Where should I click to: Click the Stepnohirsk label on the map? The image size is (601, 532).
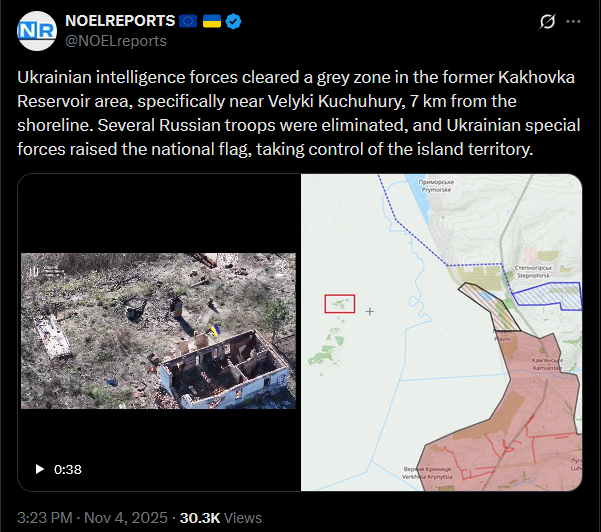pos(533,272)
